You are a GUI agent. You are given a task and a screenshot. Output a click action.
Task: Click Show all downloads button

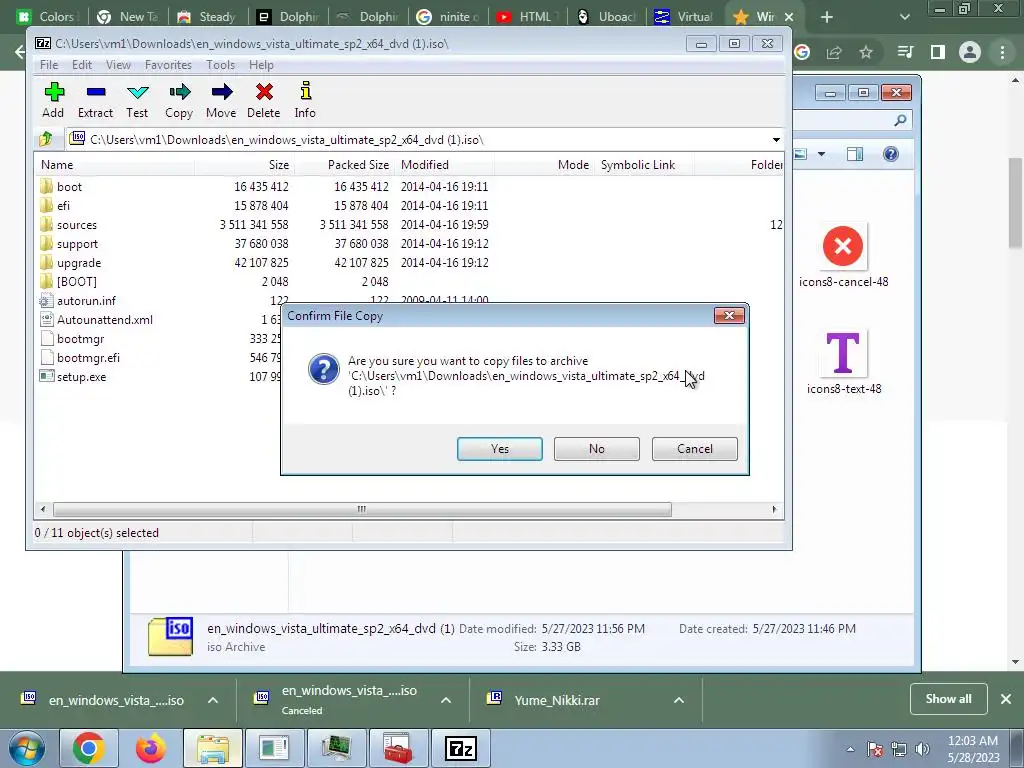tap(948, 699)
